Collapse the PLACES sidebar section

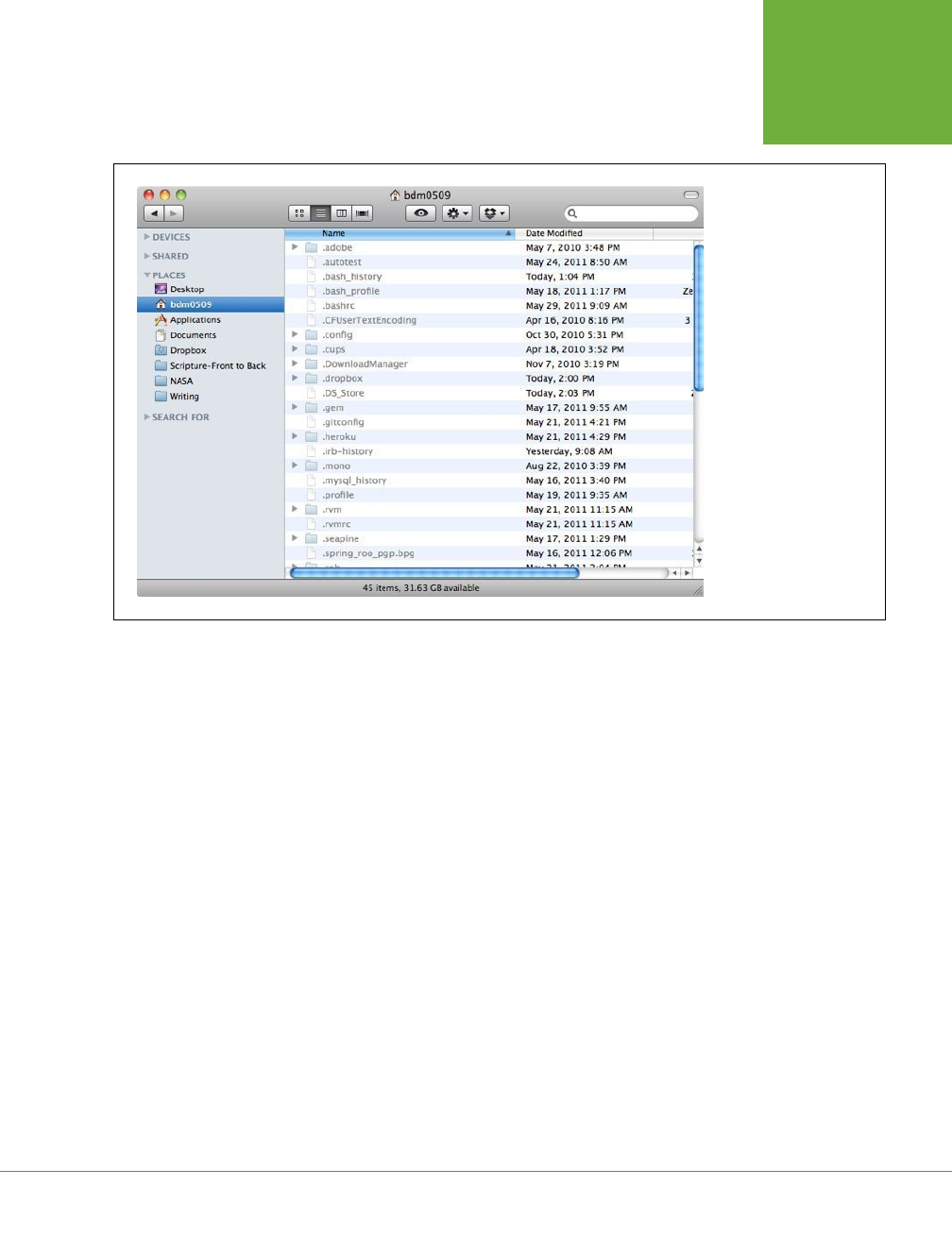(147, 275)
